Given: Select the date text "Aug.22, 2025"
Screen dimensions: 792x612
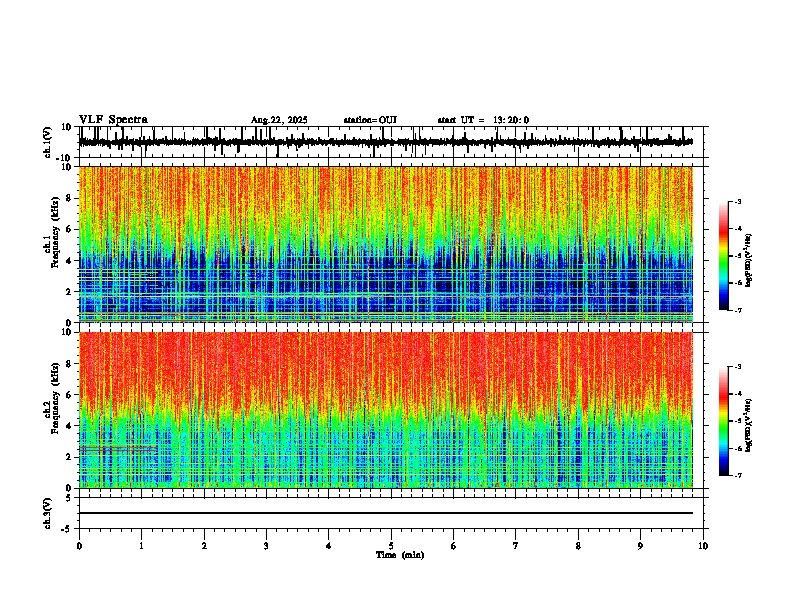Looking at the screenshot, I should pos(279,120).
